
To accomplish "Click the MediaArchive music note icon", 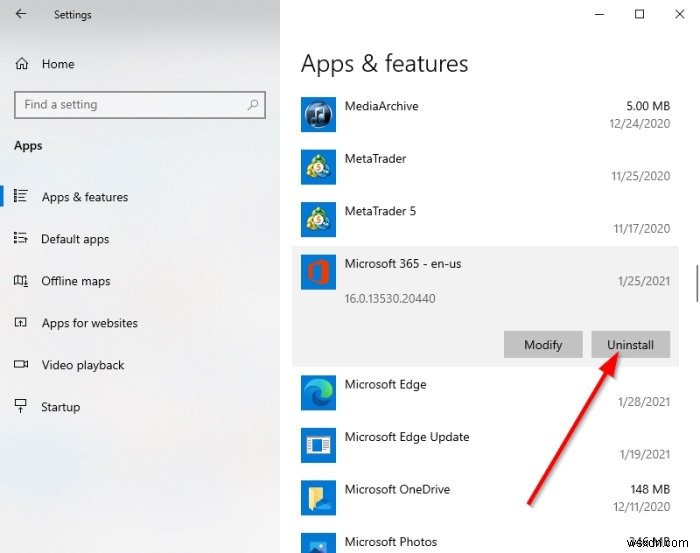I will [318, 115].
